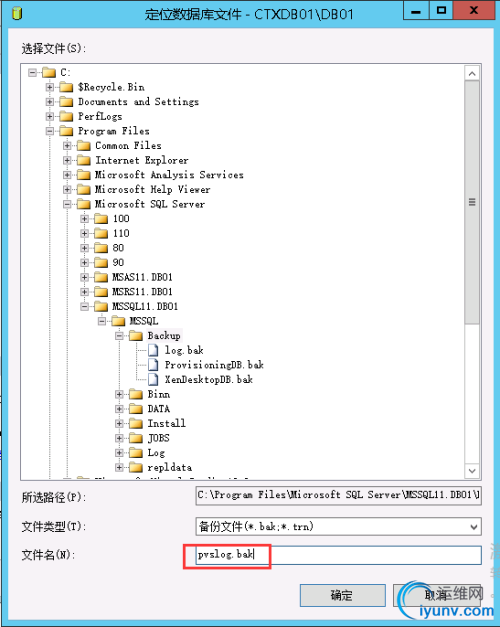Image resolution: width=500 pixels, height=627 pixels.
Task: Select the MSRS11.DB01 label
Action: tap(142, 292)
